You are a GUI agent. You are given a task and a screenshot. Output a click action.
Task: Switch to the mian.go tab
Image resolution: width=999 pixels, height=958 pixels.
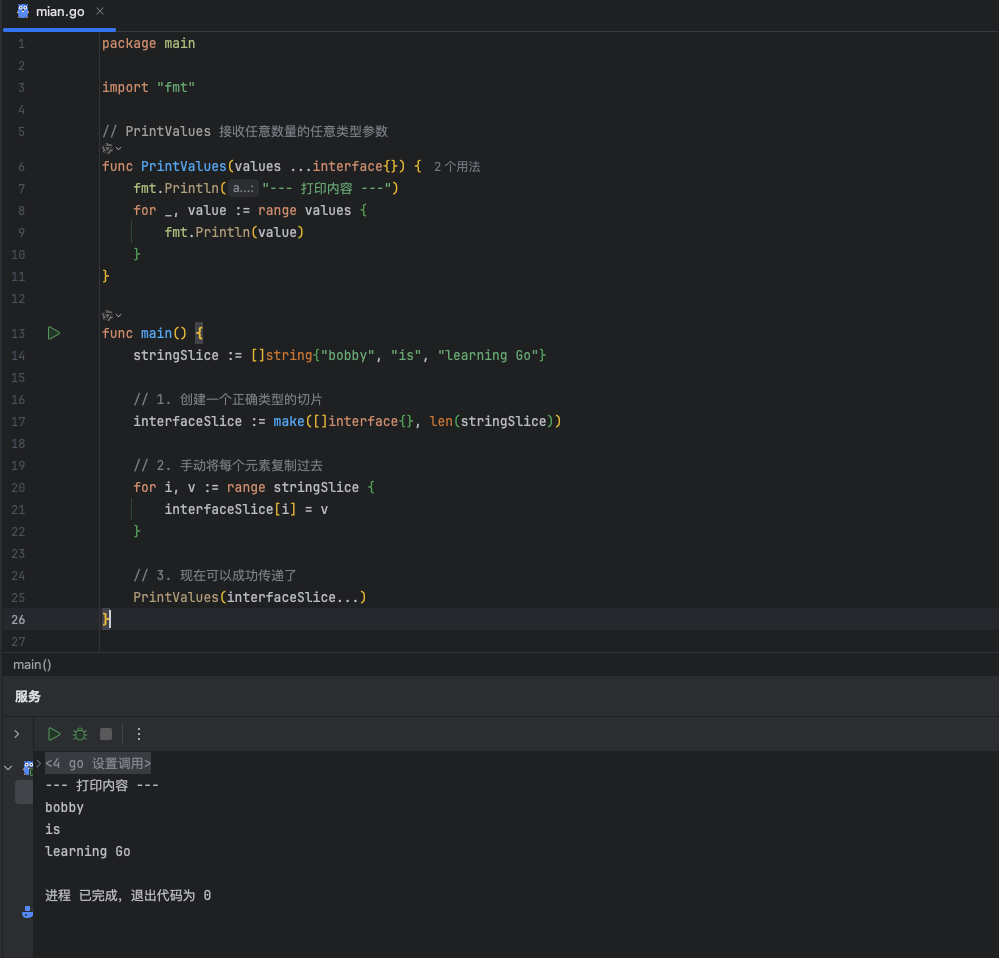[x=60, y=11]
